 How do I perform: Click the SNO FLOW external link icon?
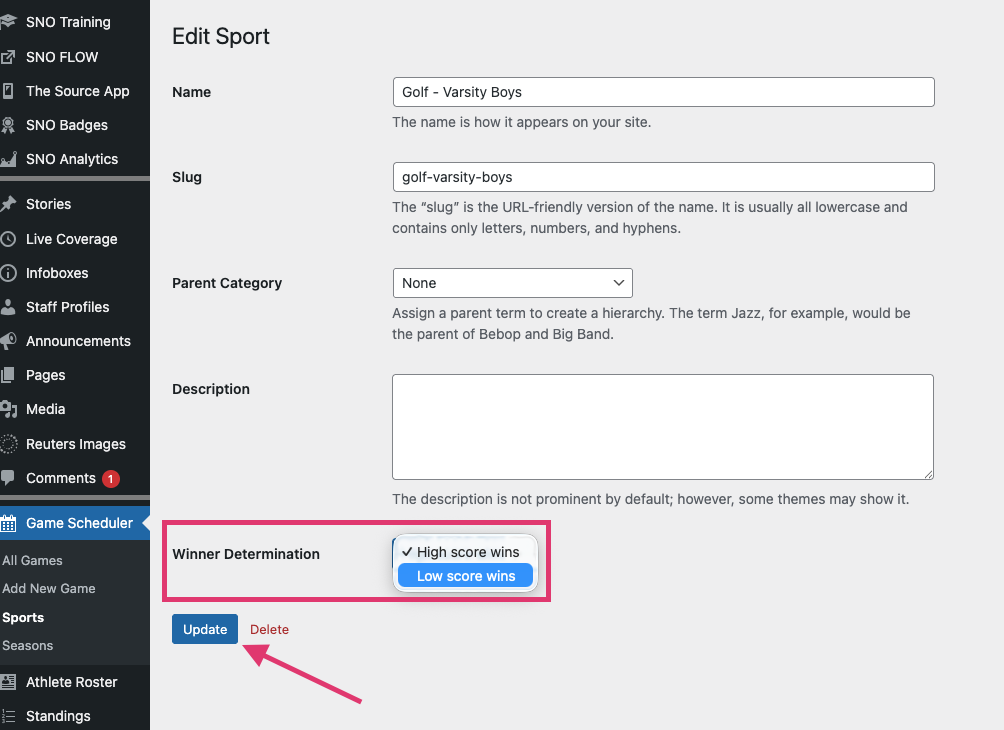[8, 57]
